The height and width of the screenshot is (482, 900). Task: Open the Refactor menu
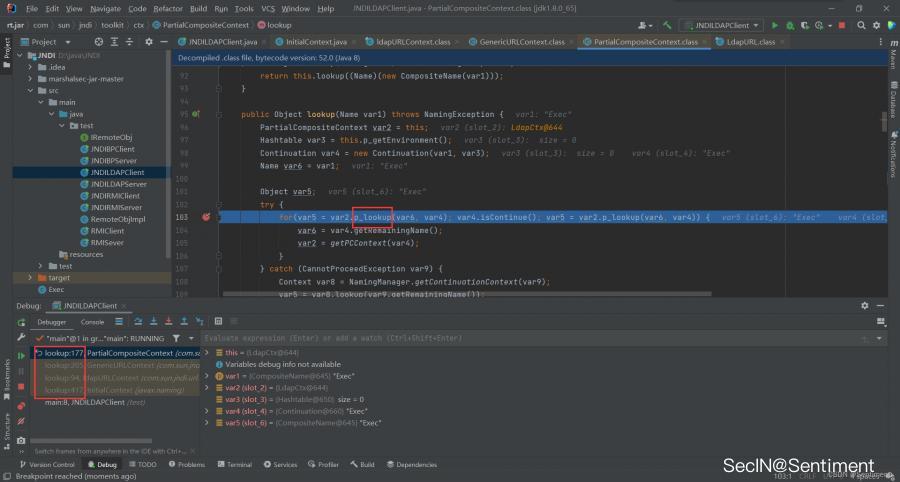168,8
